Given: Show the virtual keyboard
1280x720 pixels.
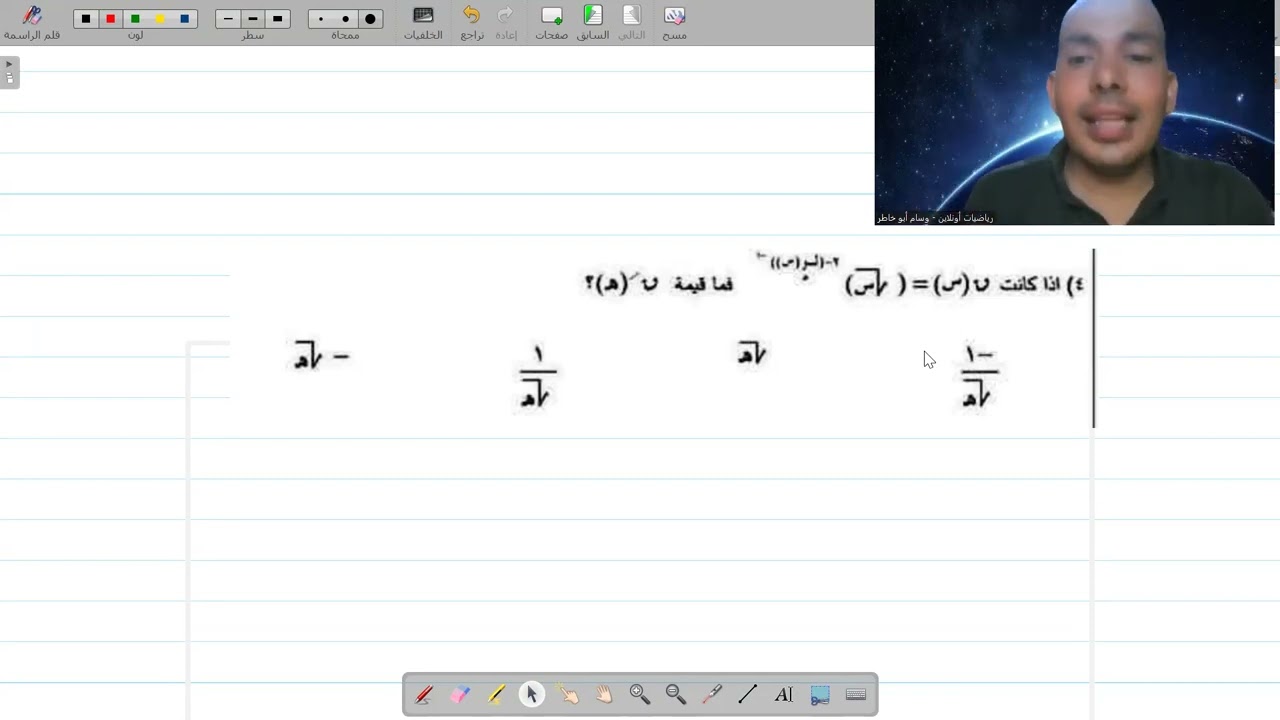Looking at the screenshot, I should pyautogui.click(x=856, y=694).
